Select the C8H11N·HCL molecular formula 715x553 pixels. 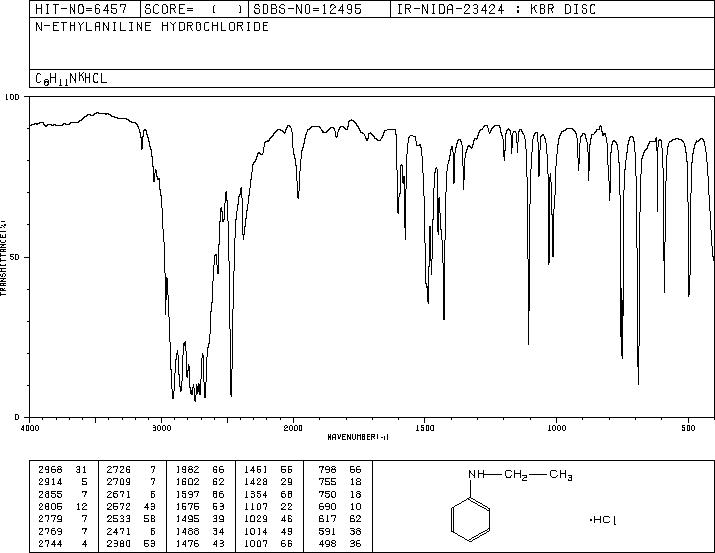click(x=71, y=78)
